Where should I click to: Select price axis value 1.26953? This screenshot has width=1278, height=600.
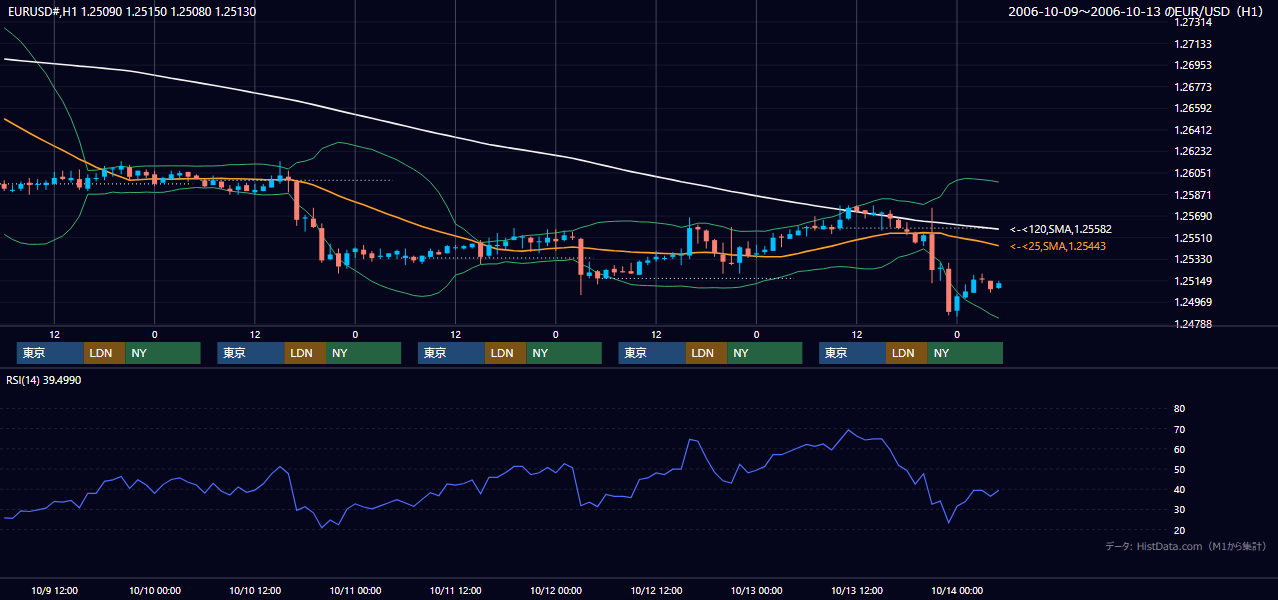click(1193, 65)
